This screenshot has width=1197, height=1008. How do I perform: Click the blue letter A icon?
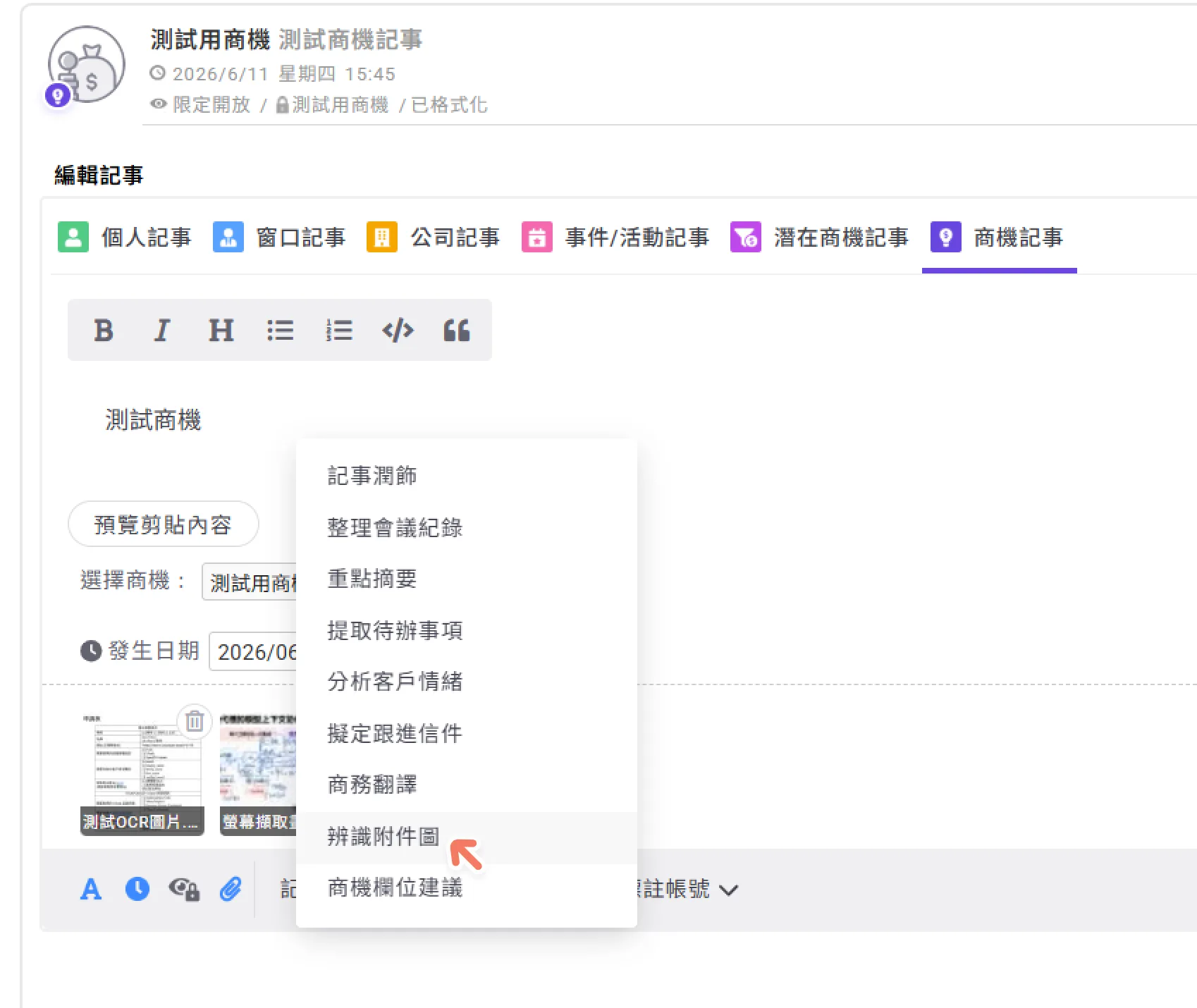[91, 889]
